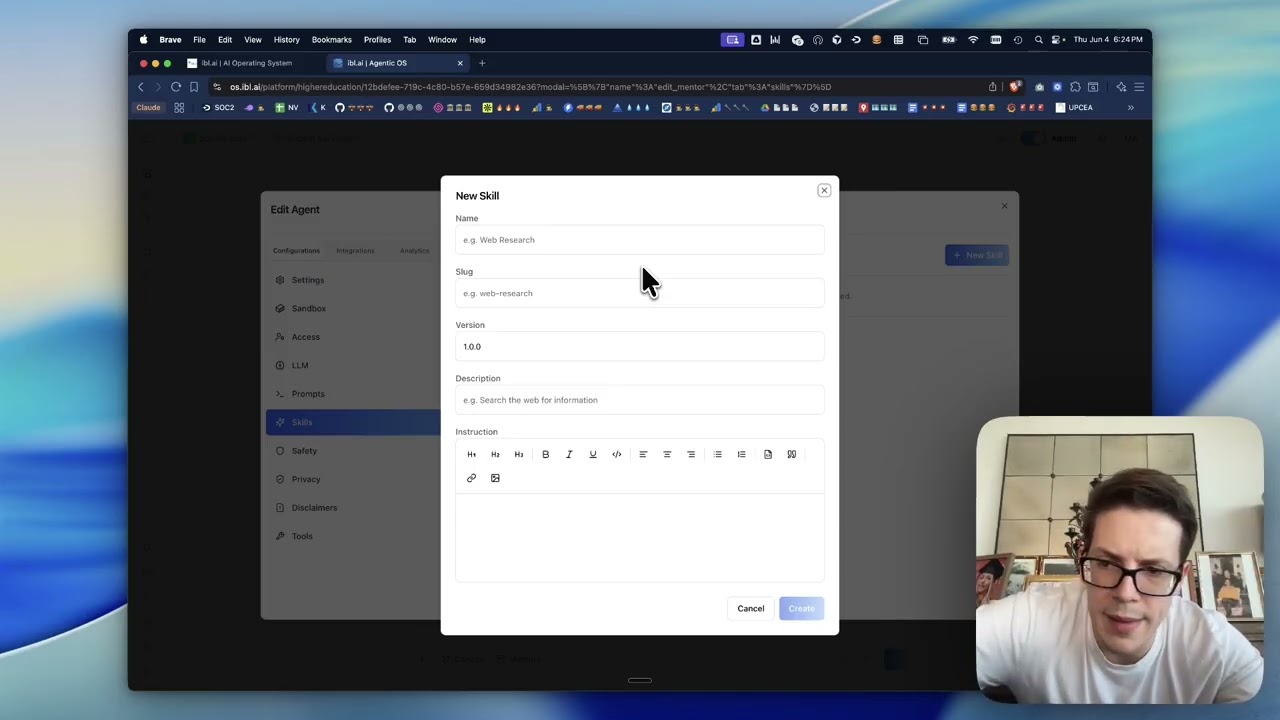Insert inline code in Instruction editor
This screenshot has height=720, width=1280.
click(x=617, y=454)
